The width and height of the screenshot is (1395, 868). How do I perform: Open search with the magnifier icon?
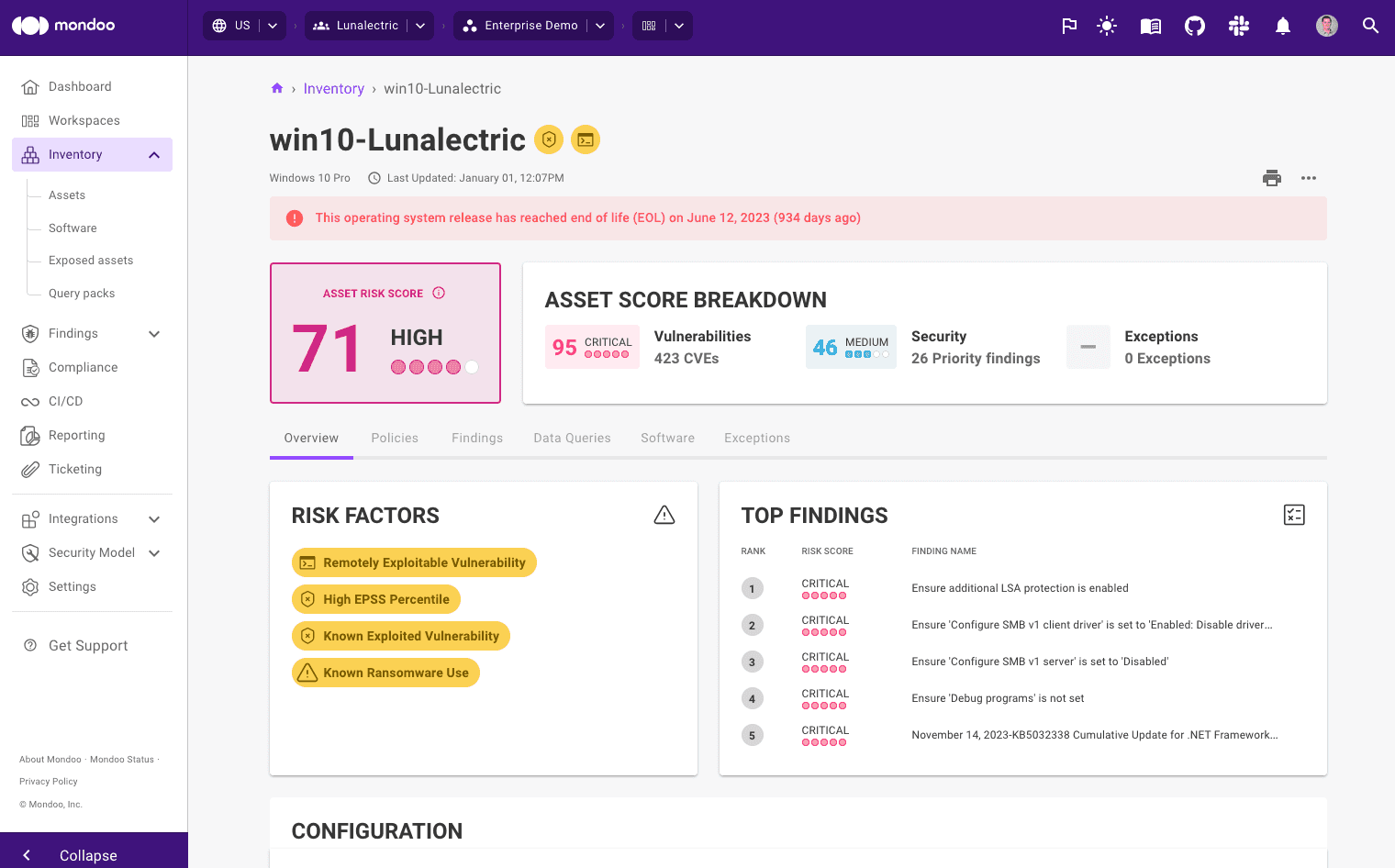(x=1370, y=26)
